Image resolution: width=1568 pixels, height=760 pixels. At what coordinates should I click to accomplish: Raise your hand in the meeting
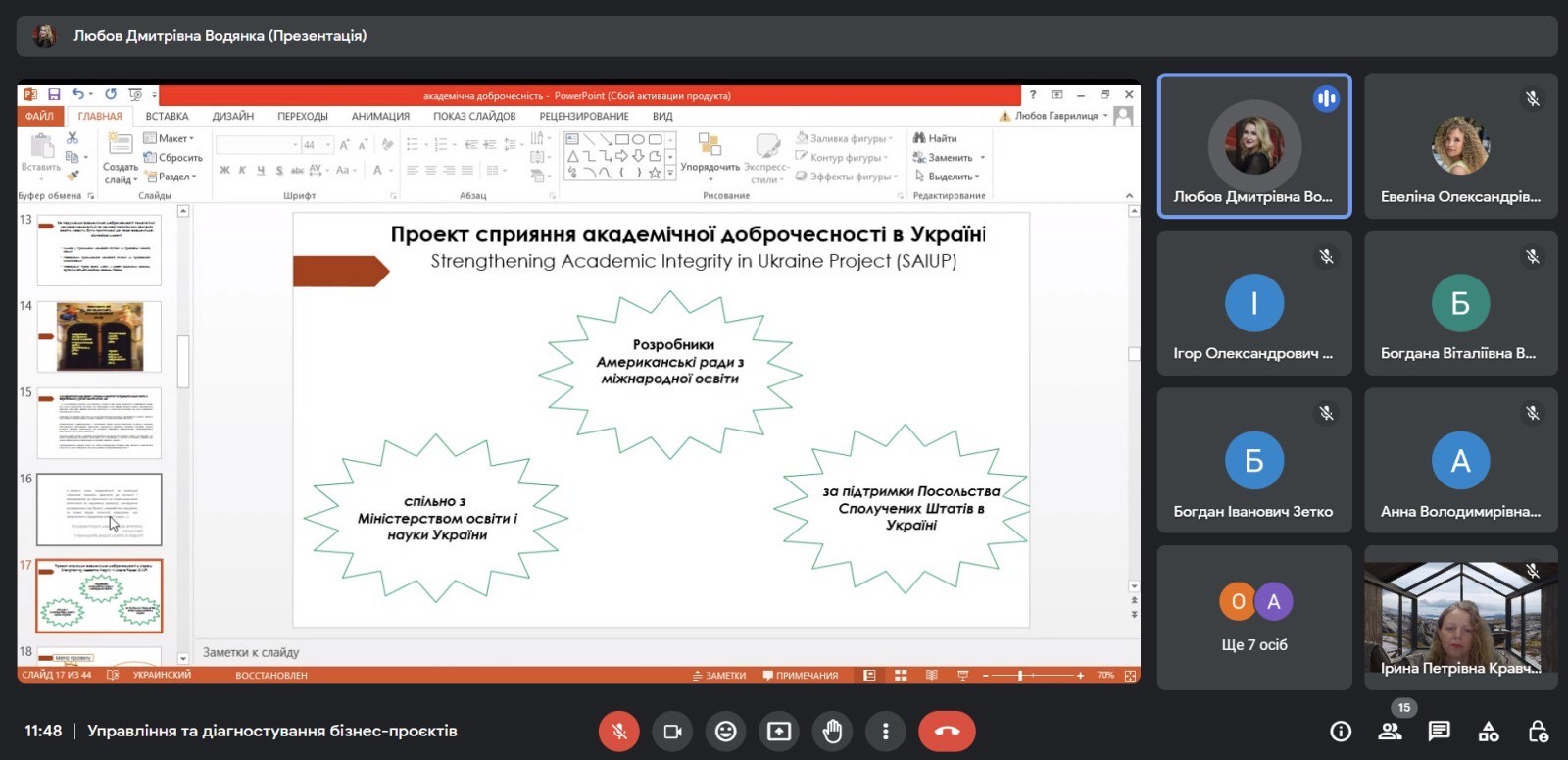click(832, 732)
